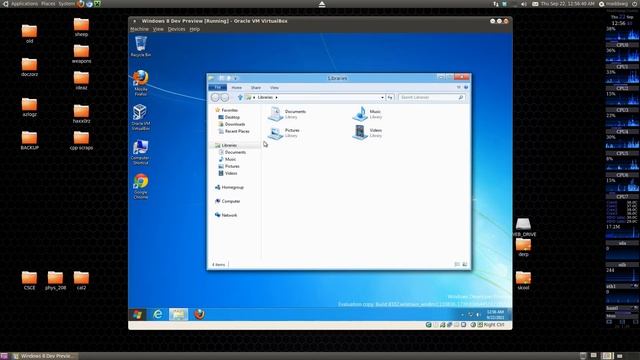Open Google Chrome desktop icon
This screenshot has height=360, width=640.
tap(141, 186)
